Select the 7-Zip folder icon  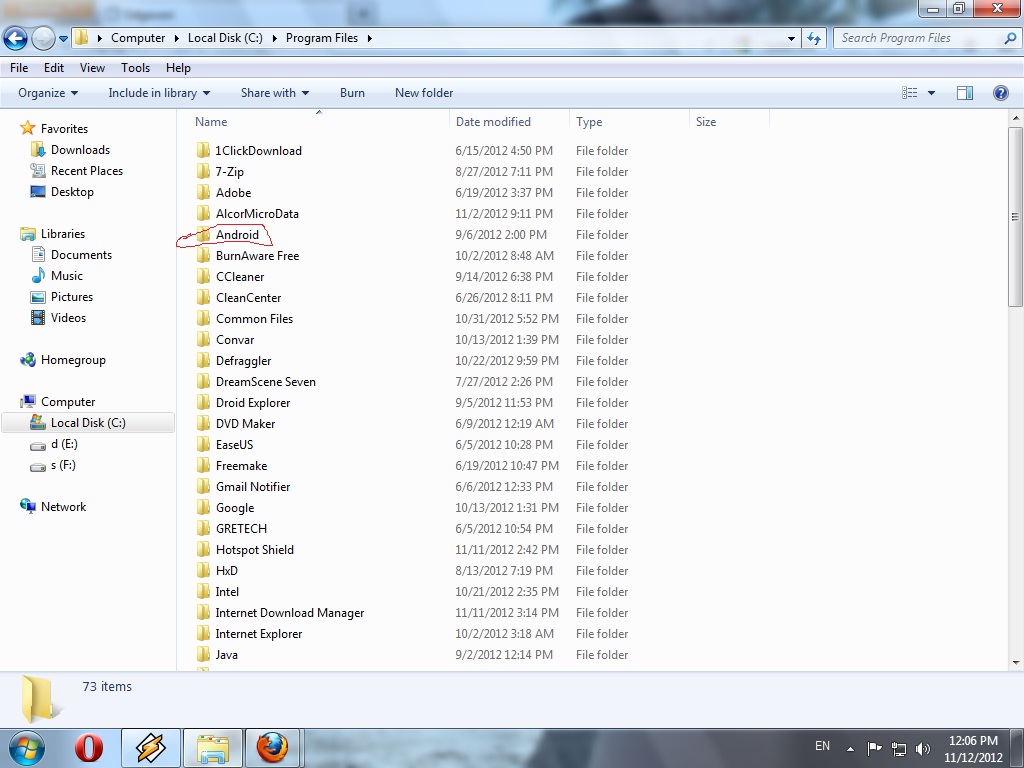(x=204, y=171)
